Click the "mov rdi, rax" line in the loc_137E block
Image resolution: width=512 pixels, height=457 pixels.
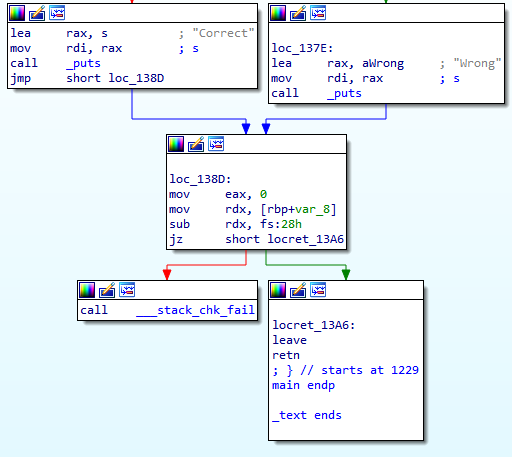point(327,78)
